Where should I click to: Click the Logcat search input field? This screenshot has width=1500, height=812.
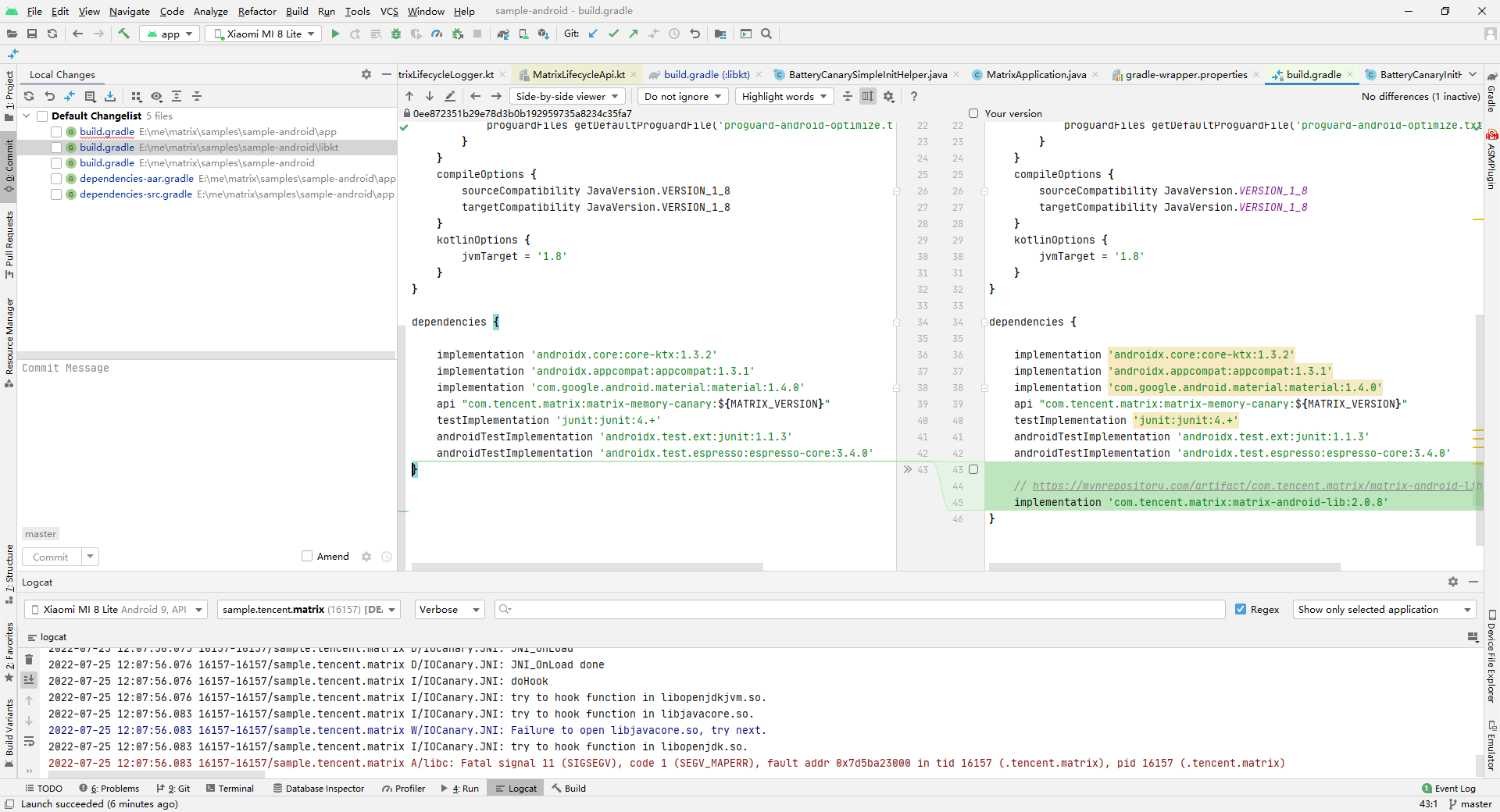coord(859,610)
